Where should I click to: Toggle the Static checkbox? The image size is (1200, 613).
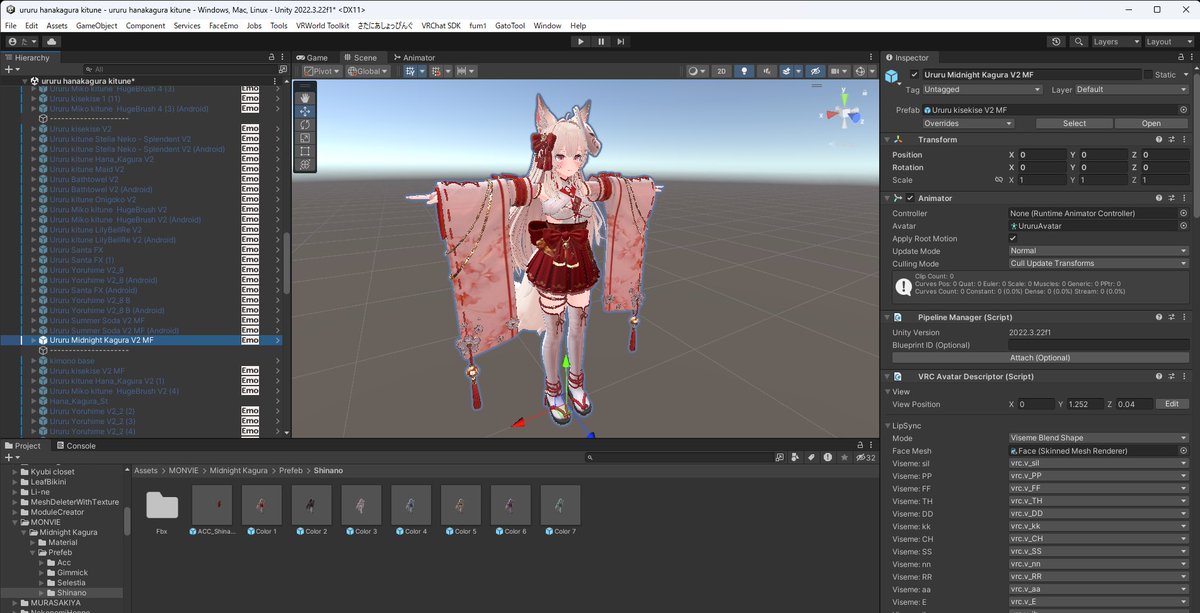point(1147,75)
